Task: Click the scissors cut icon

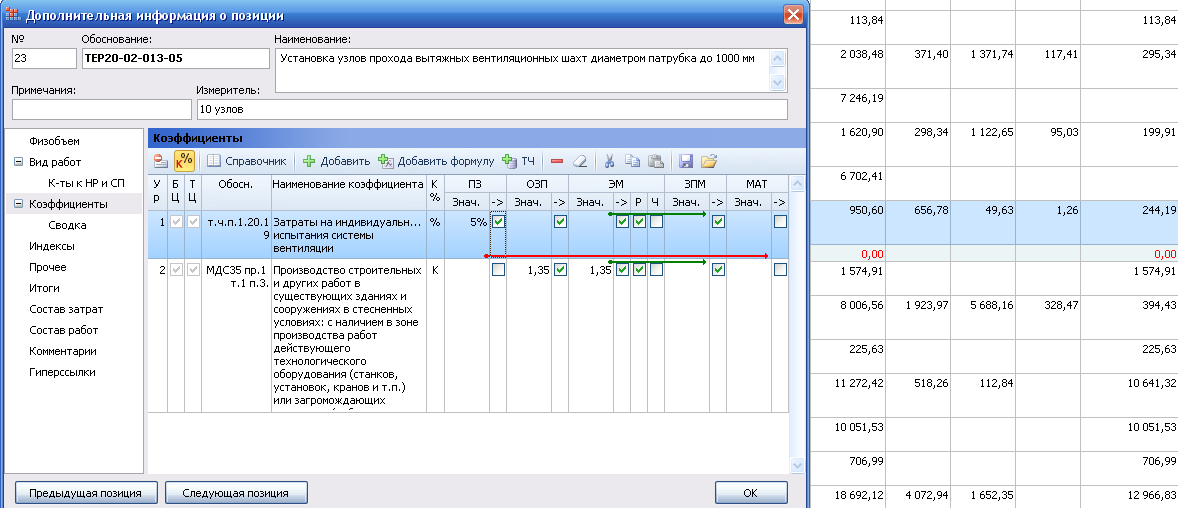Action: pos(609,161)
